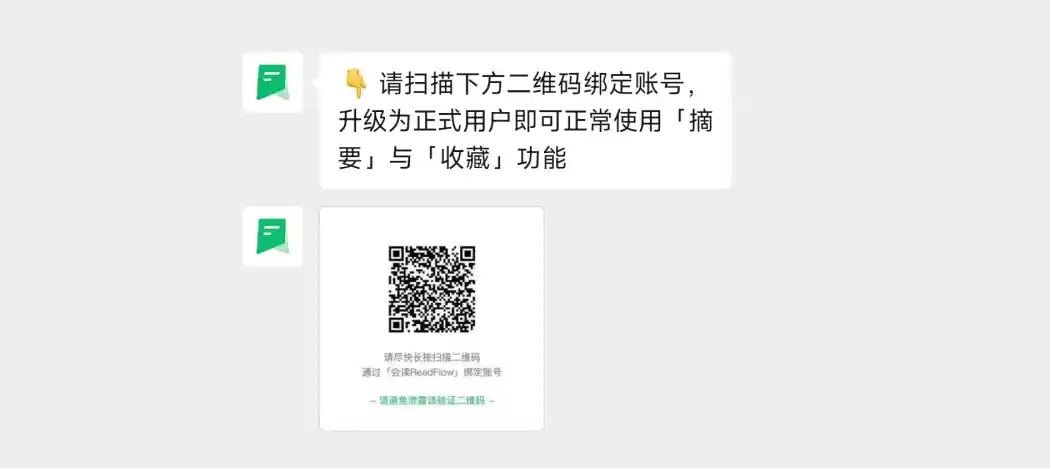
Task: Open the ReadFlow avatar beside the text message
Action: [x=272, y=82]
